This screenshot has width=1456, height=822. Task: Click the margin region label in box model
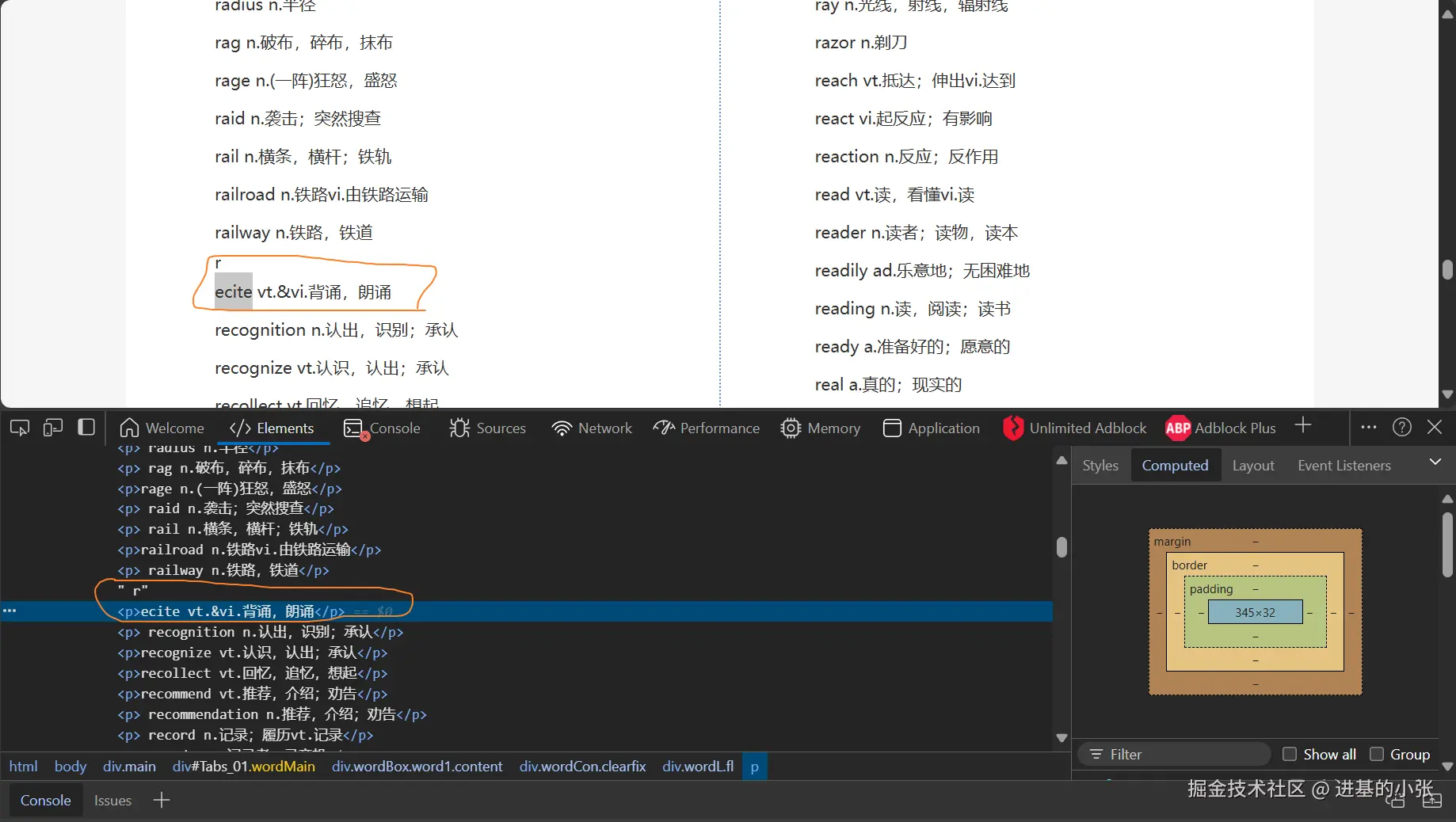point(1172,541)
